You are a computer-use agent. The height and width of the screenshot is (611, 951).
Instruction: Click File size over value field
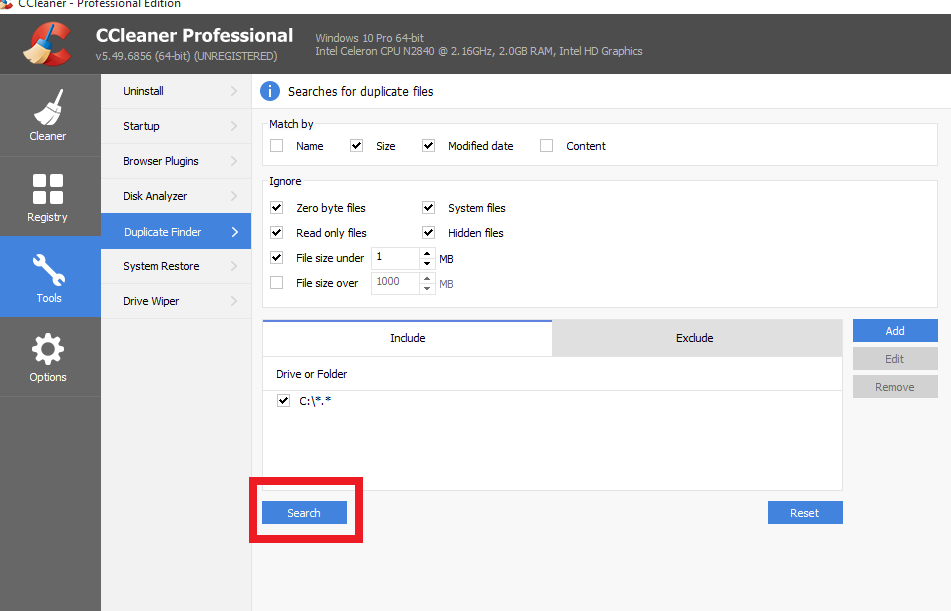point(395,283)
